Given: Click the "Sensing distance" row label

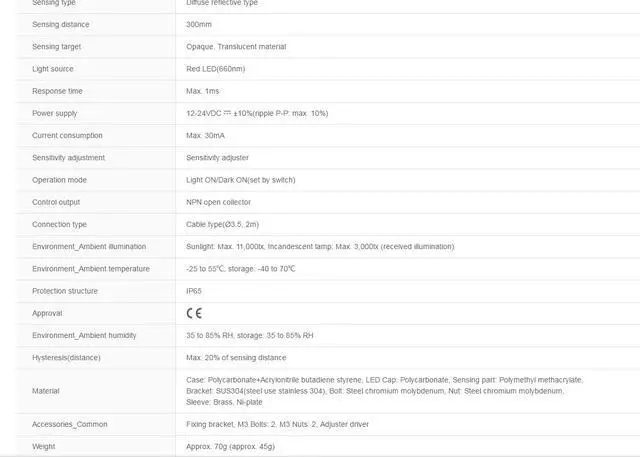Looking at the screenshot, I should pyautogui.click(x=60, y=24).
